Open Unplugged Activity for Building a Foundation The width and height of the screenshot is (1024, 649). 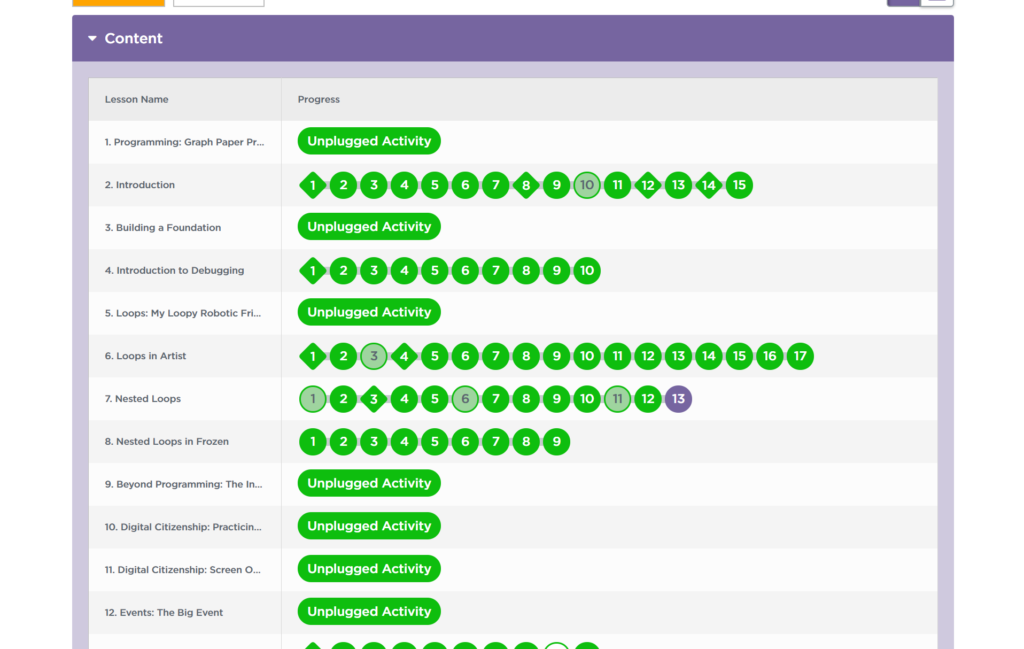point(369,227)
